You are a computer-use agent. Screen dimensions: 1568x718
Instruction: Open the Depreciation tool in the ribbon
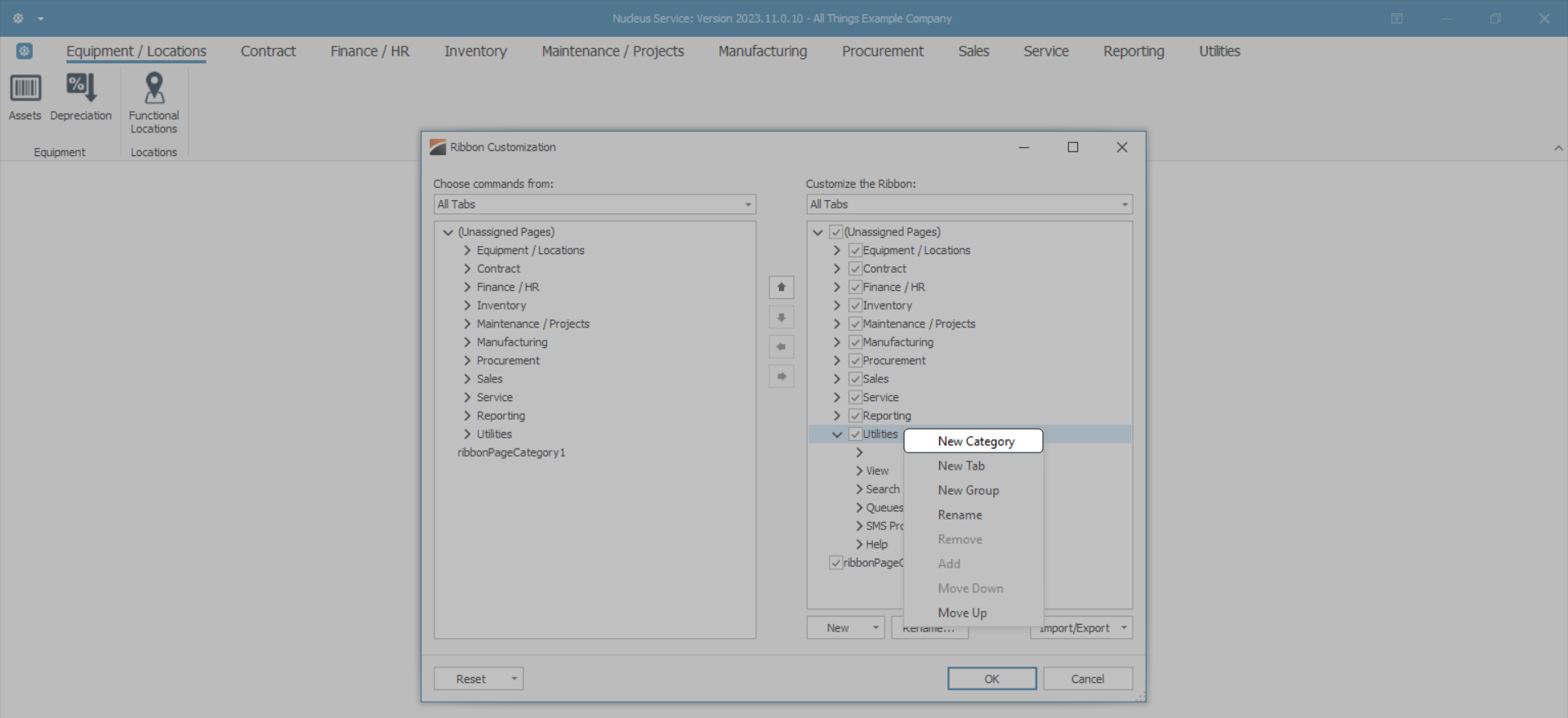pyautogui.click(x=81, y=96)
